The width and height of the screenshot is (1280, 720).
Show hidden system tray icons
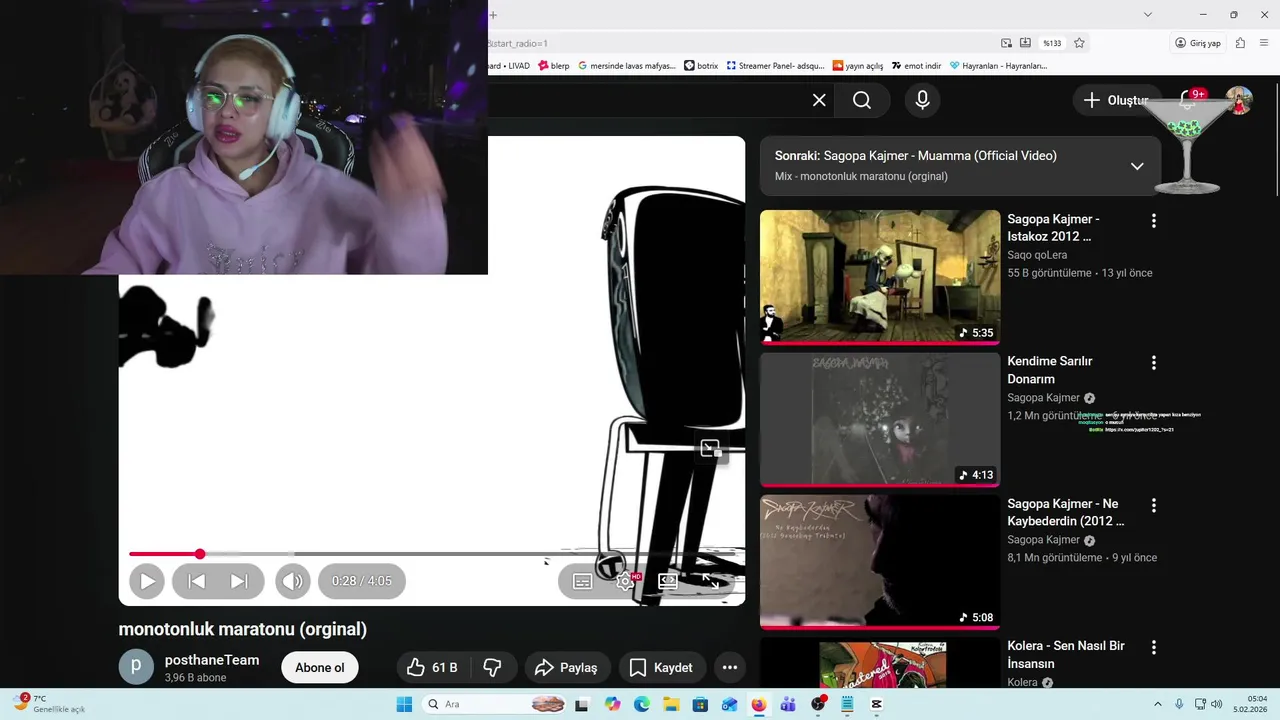[1158, 704]
